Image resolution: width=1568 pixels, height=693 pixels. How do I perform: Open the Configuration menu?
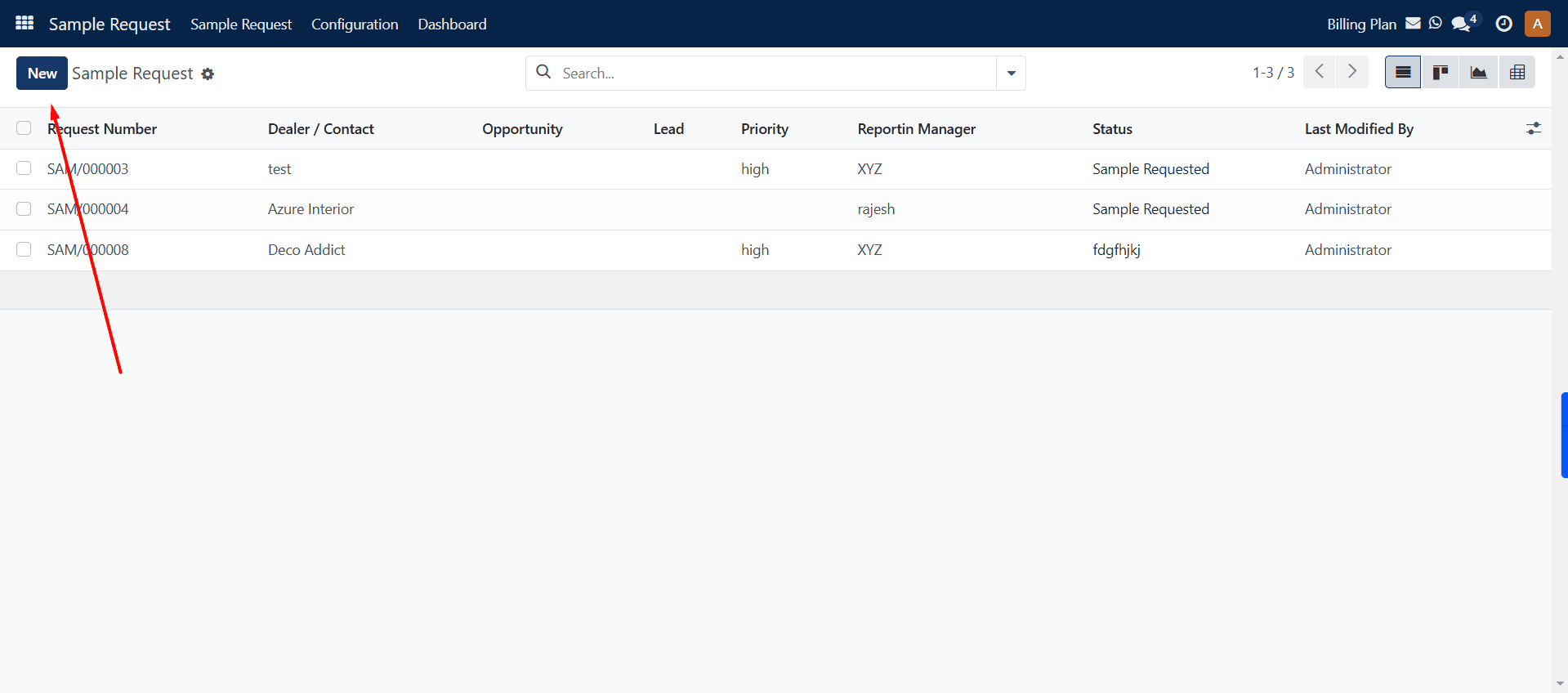point(355,24)
